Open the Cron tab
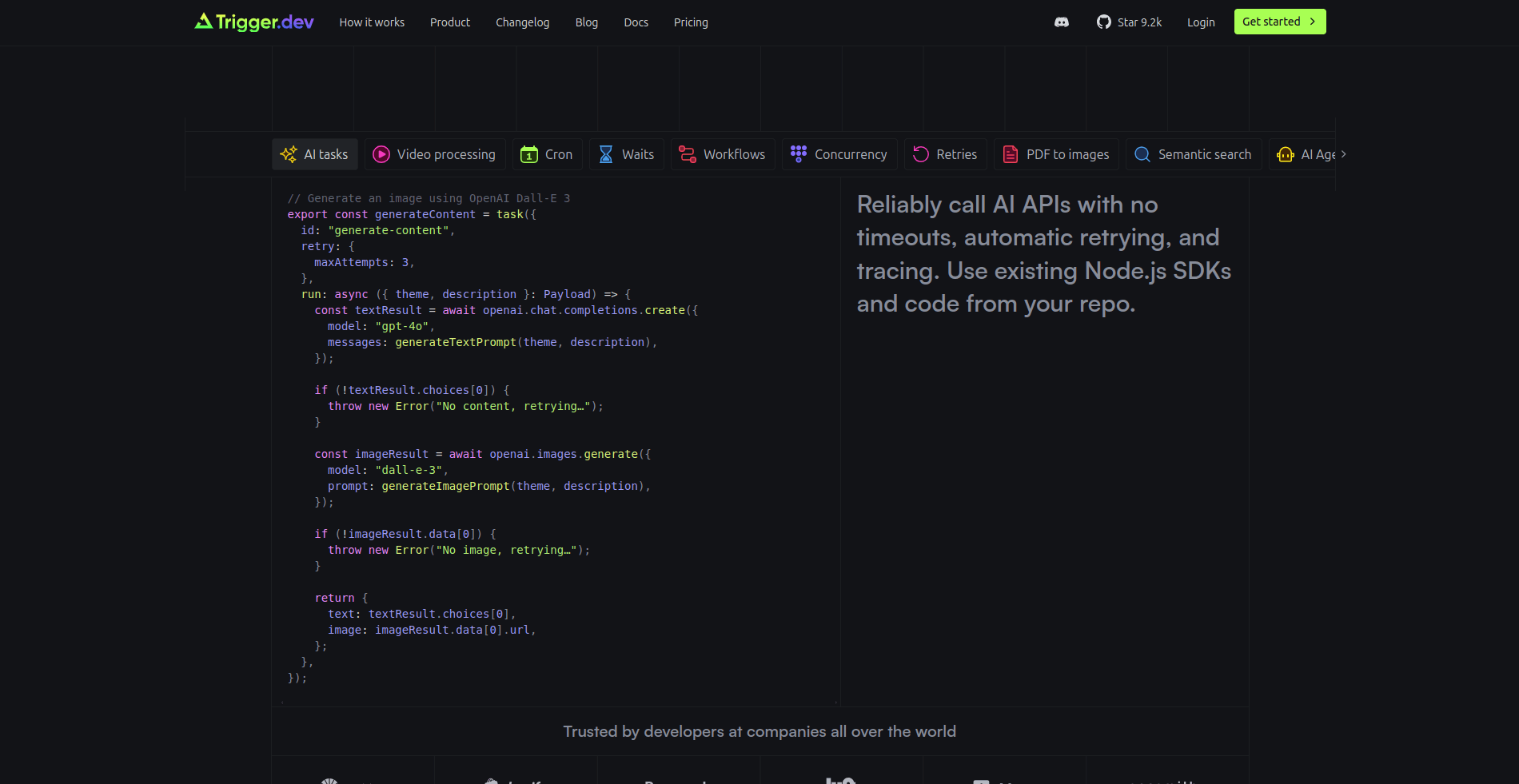 [x=548, y=154]
